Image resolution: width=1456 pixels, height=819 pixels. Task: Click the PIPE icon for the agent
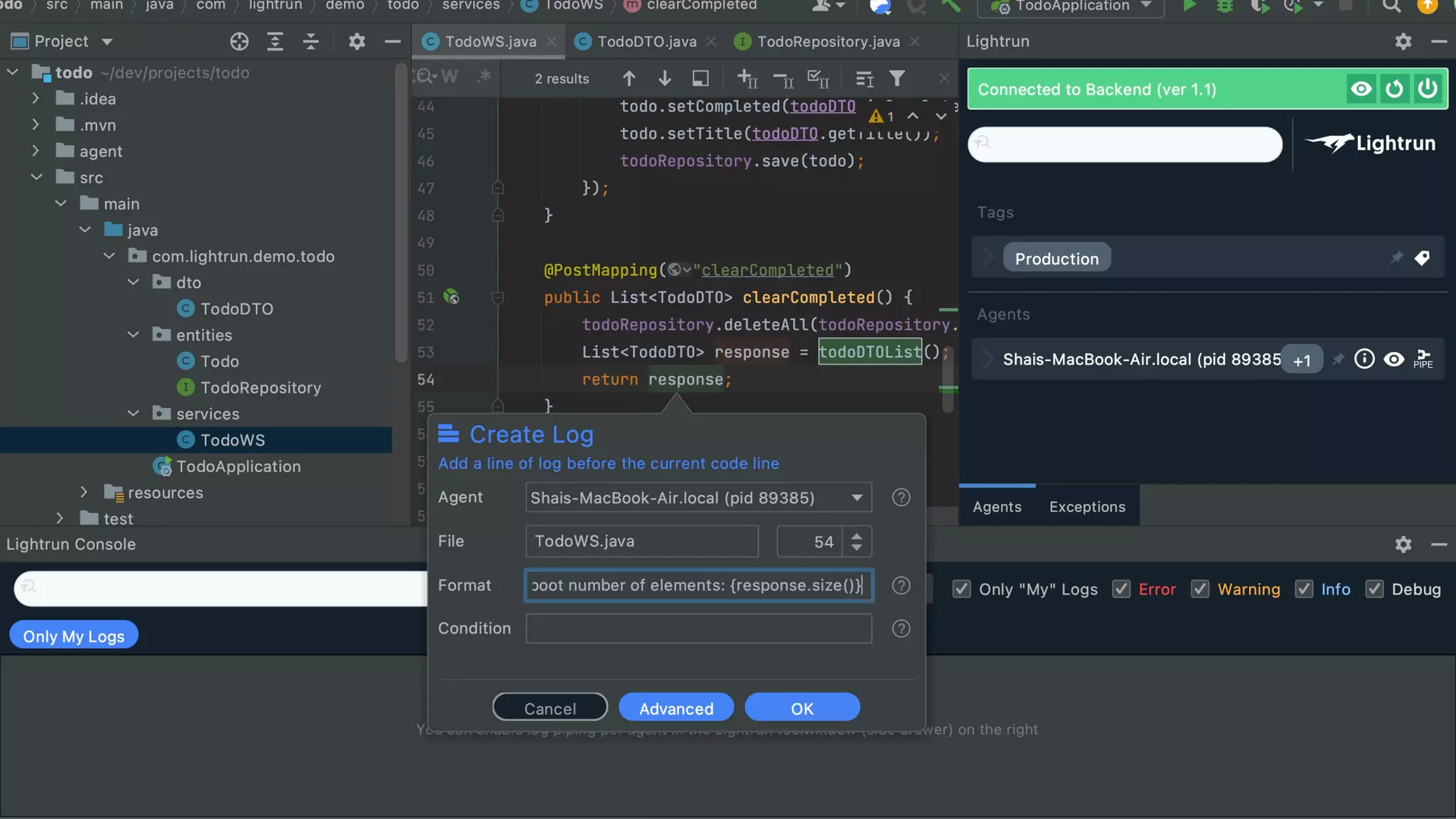[1423, 359]
